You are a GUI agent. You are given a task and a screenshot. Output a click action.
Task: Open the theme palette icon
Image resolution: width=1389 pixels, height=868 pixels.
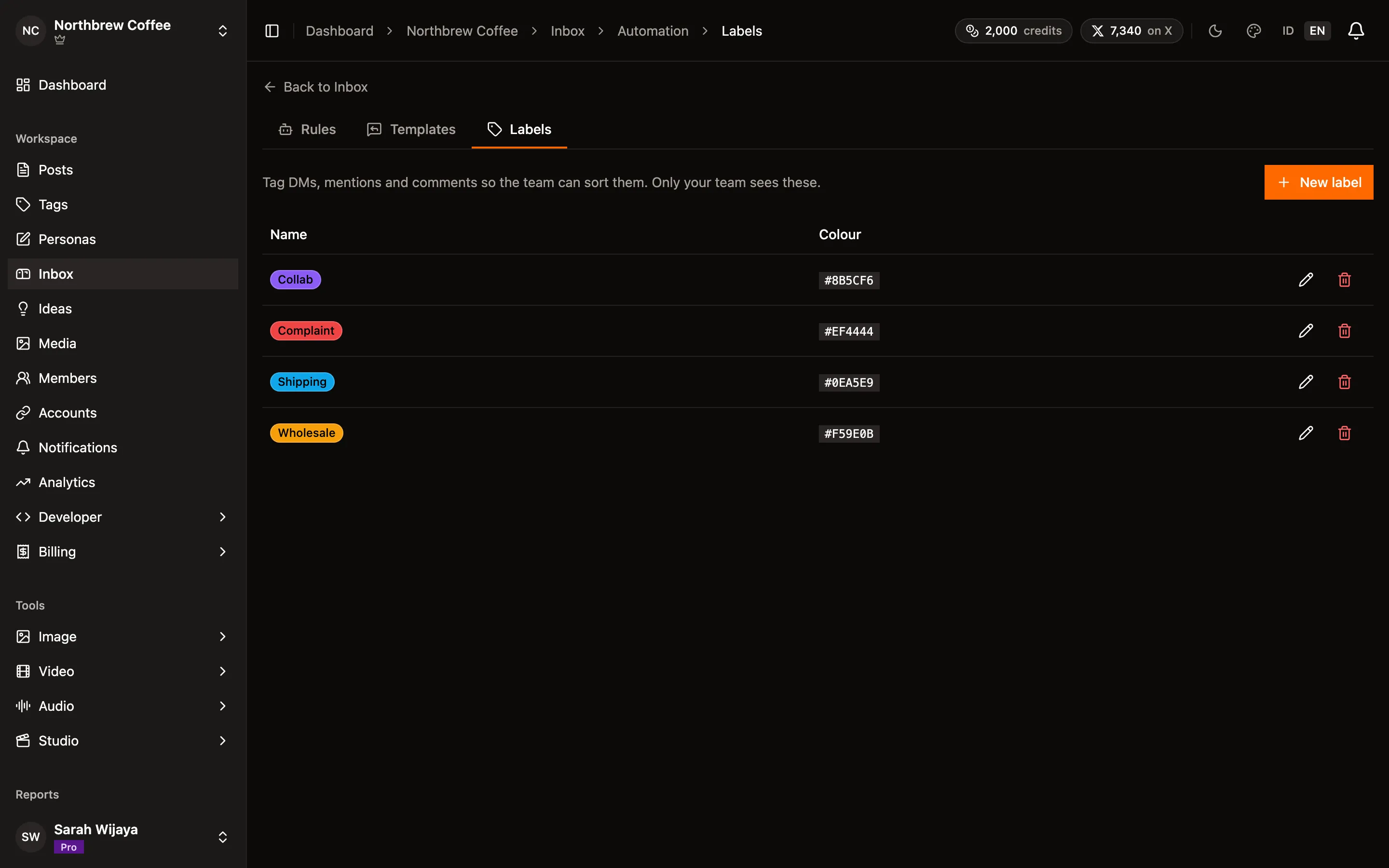[1253, 31]
